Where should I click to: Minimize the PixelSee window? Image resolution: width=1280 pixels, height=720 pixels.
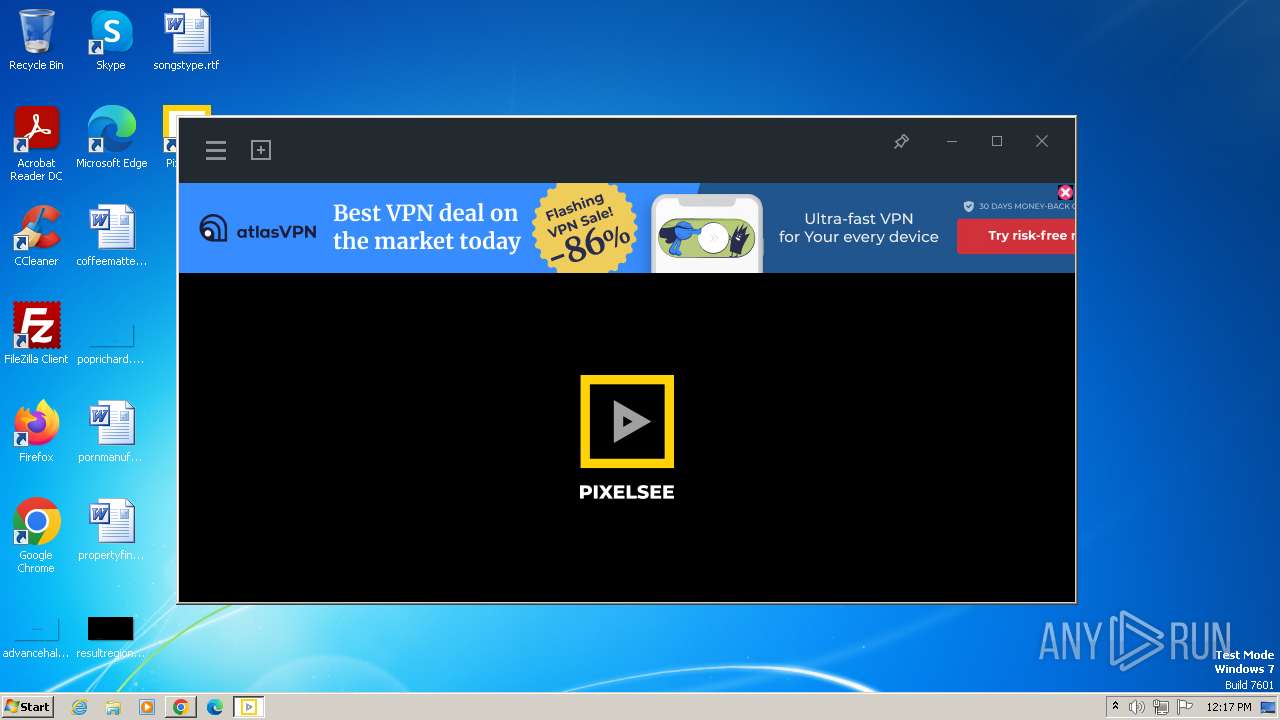point(952,142)
